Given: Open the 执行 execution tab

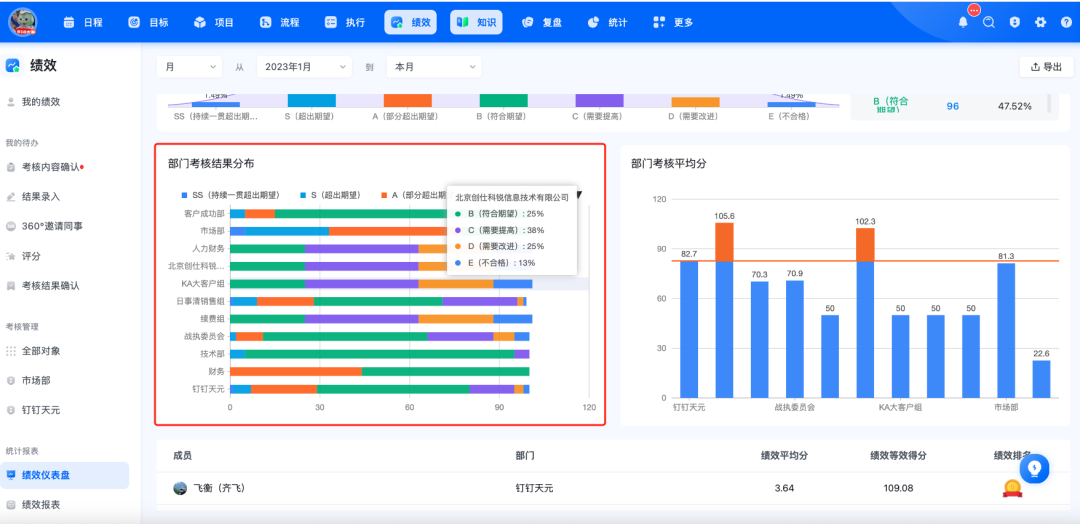Looking at the screenshot, I should [x=345, y=22].
